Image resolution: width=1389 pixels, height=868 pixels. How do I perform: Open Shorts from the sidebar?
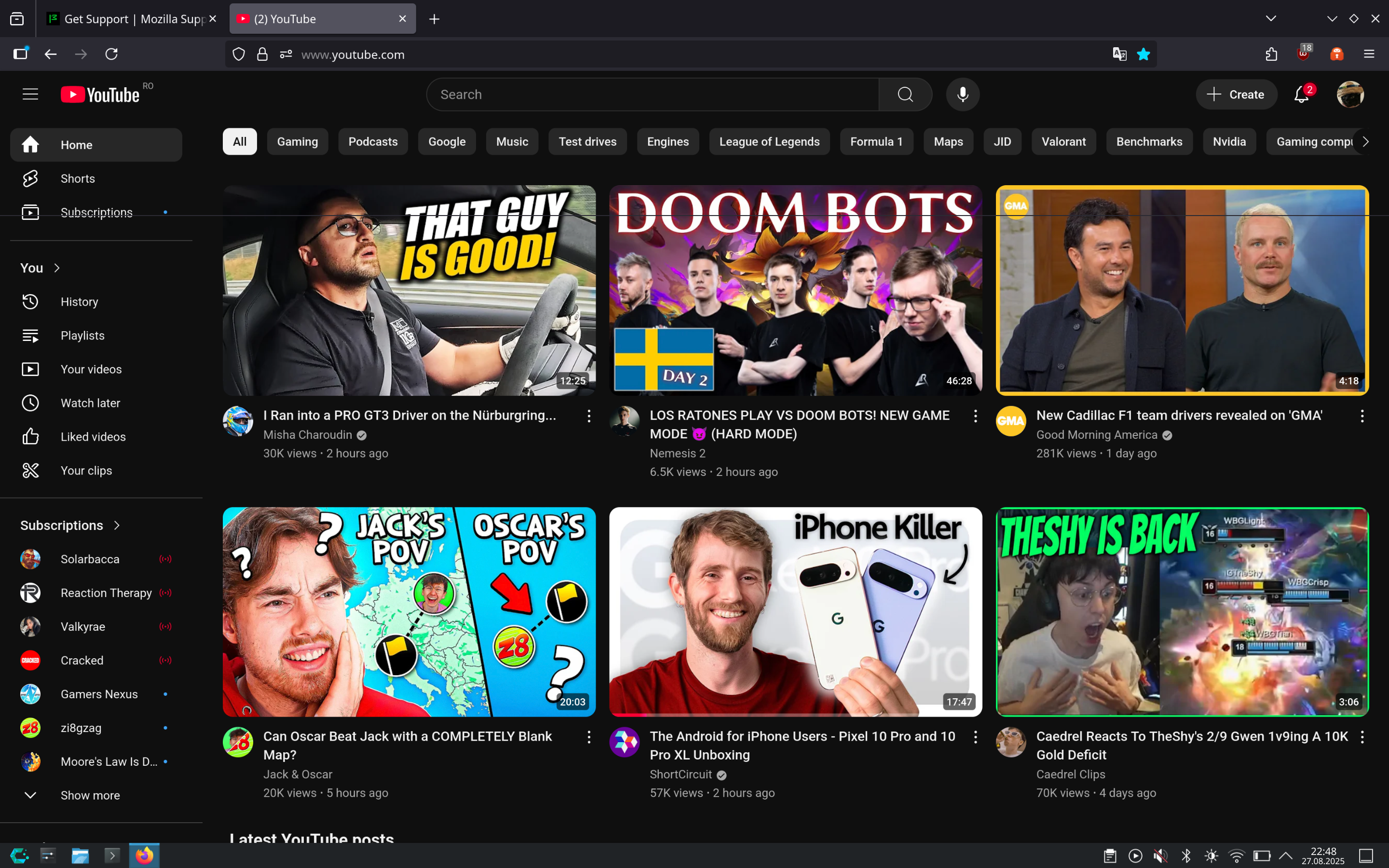point(78,178)
